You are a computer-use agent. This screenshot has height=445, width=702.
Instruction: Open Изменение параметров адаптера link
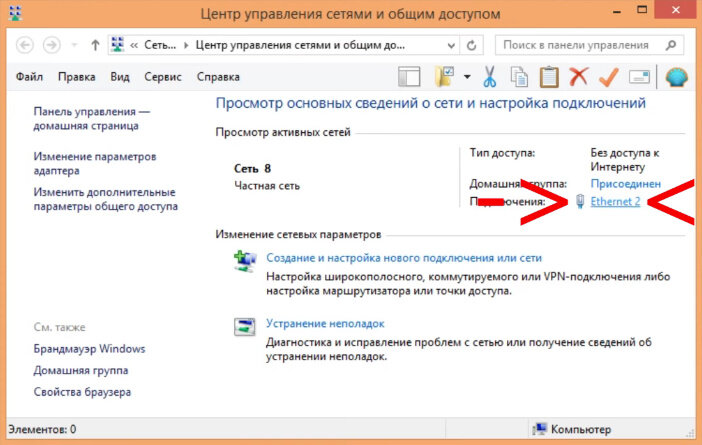[x=95, y=163]
